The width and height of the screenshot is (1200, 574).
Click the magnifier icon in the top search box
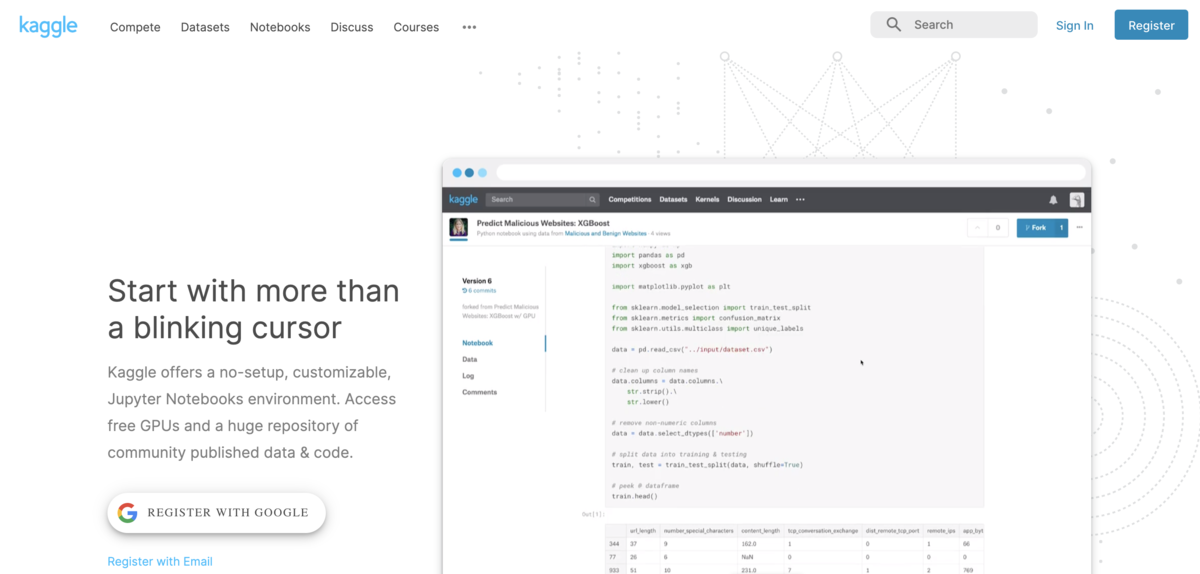point(894,25)
